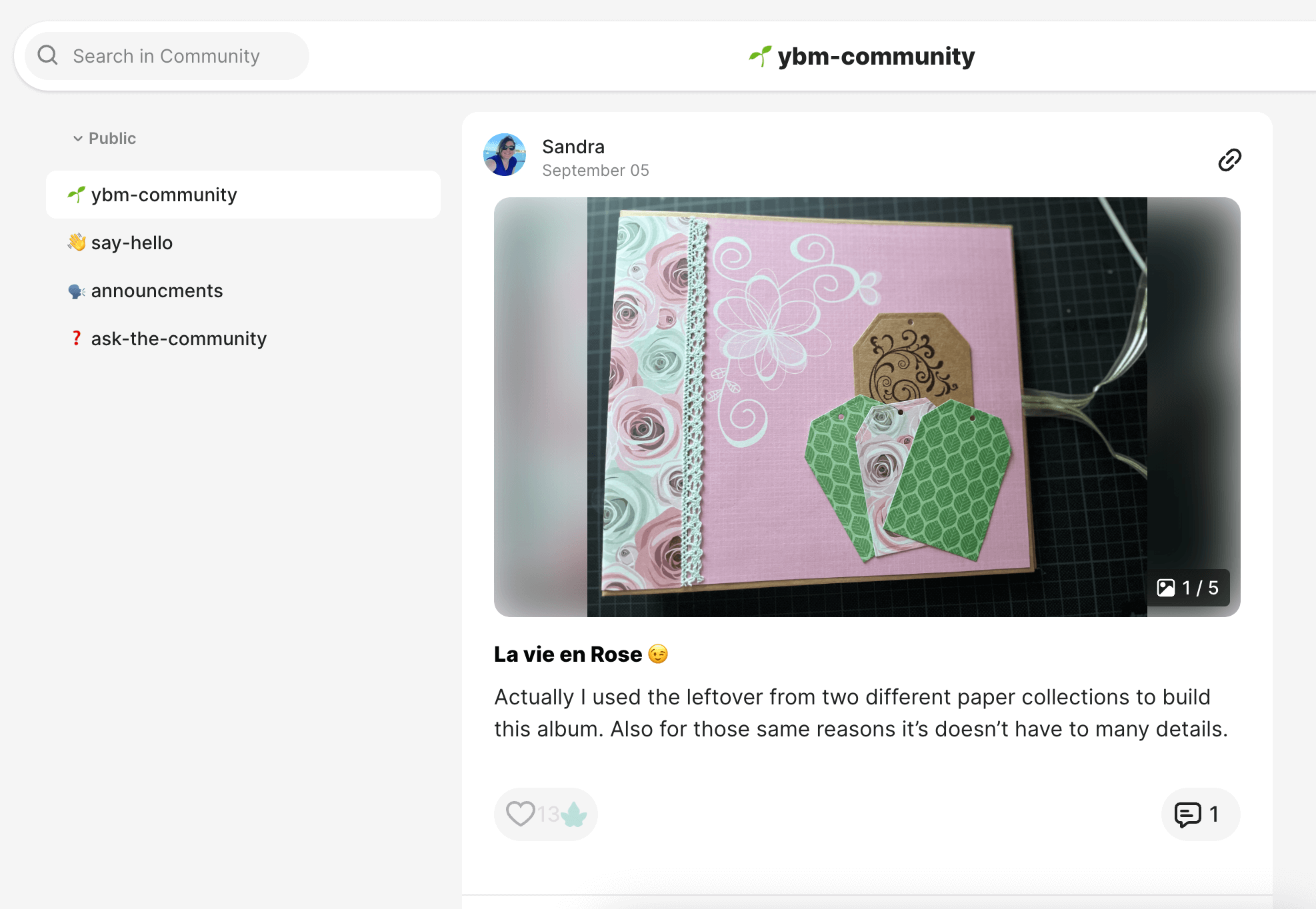
Task: Click the comment bubble icon on Sandra's post
Action: (1188, 814)
